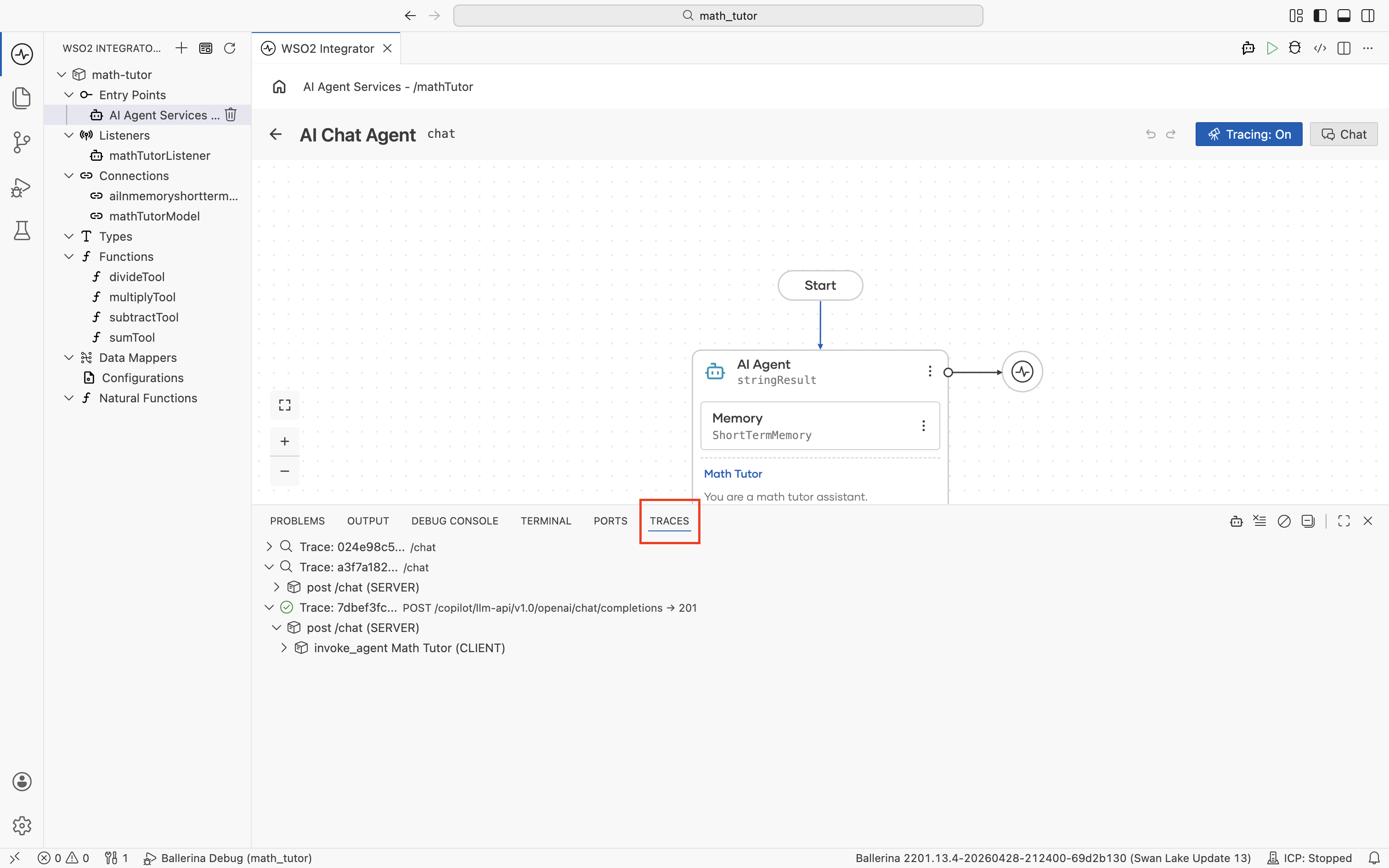Screen dimensions: 1389x868
Task: Click the Start node in the diagram
Action: pyautogui.click(x=820, y=285)
